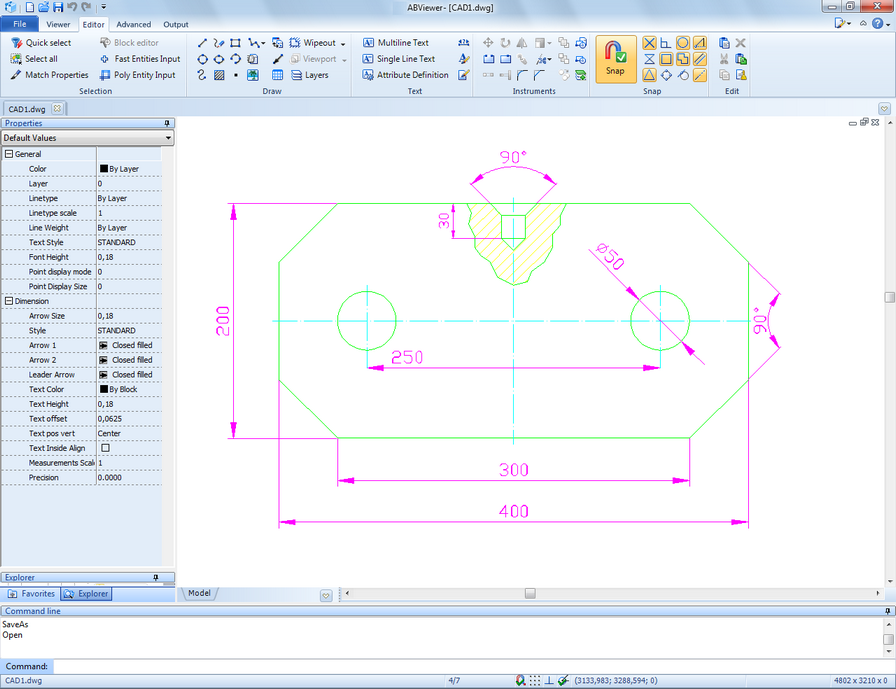Select the Circle drawing tool
The image size is (896, 689).
[202, 59]
